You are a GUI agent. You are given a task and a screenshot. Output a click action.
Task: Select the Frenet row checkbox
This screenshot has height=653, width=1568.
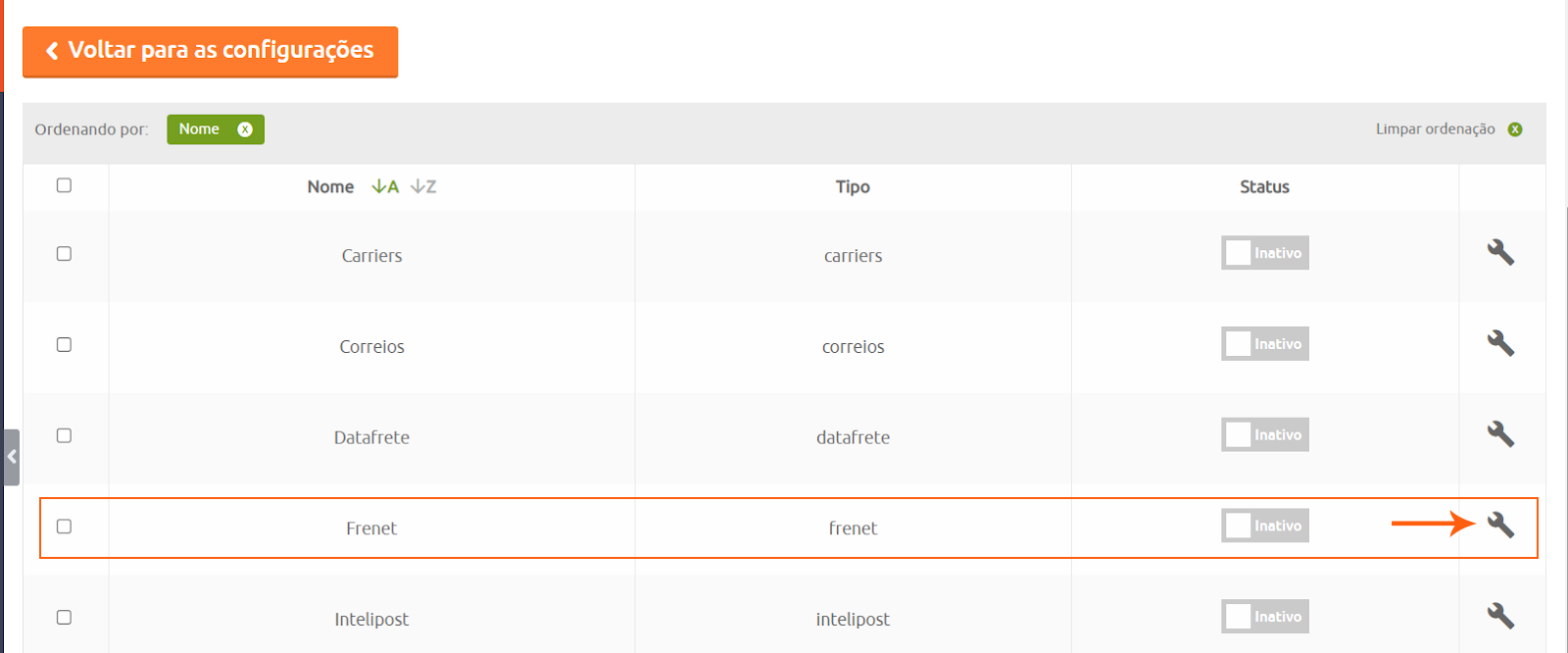click(65, 527)
